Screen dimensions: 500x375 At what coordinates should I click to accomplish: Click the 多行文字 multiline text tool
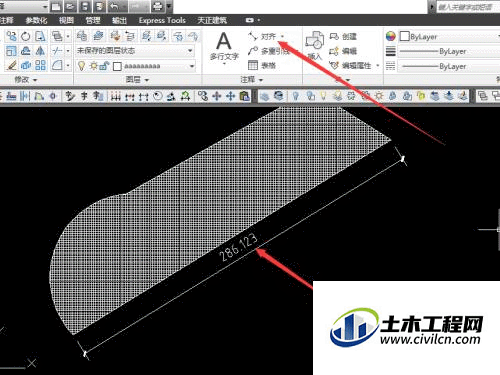(x=224, y=47)
